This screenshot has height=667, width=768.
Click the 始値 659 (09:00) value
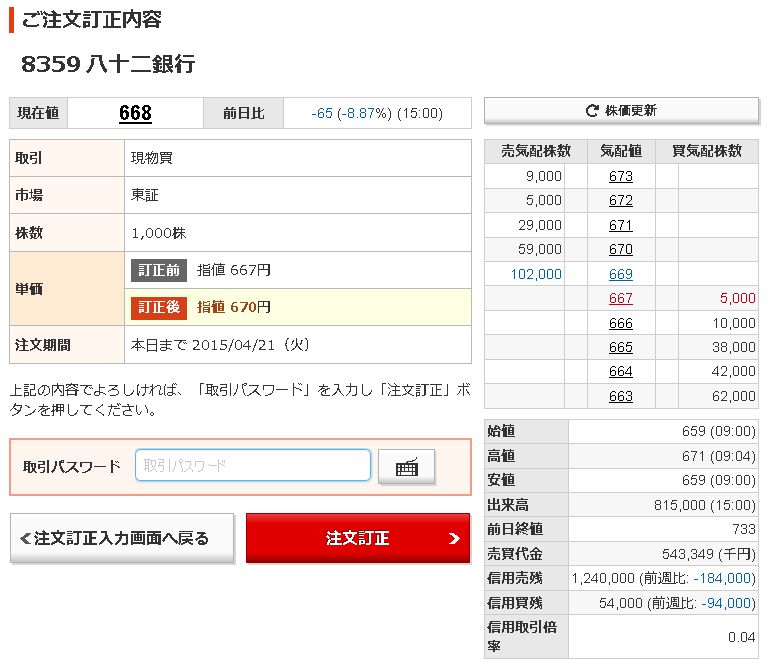tap(719, 431)
